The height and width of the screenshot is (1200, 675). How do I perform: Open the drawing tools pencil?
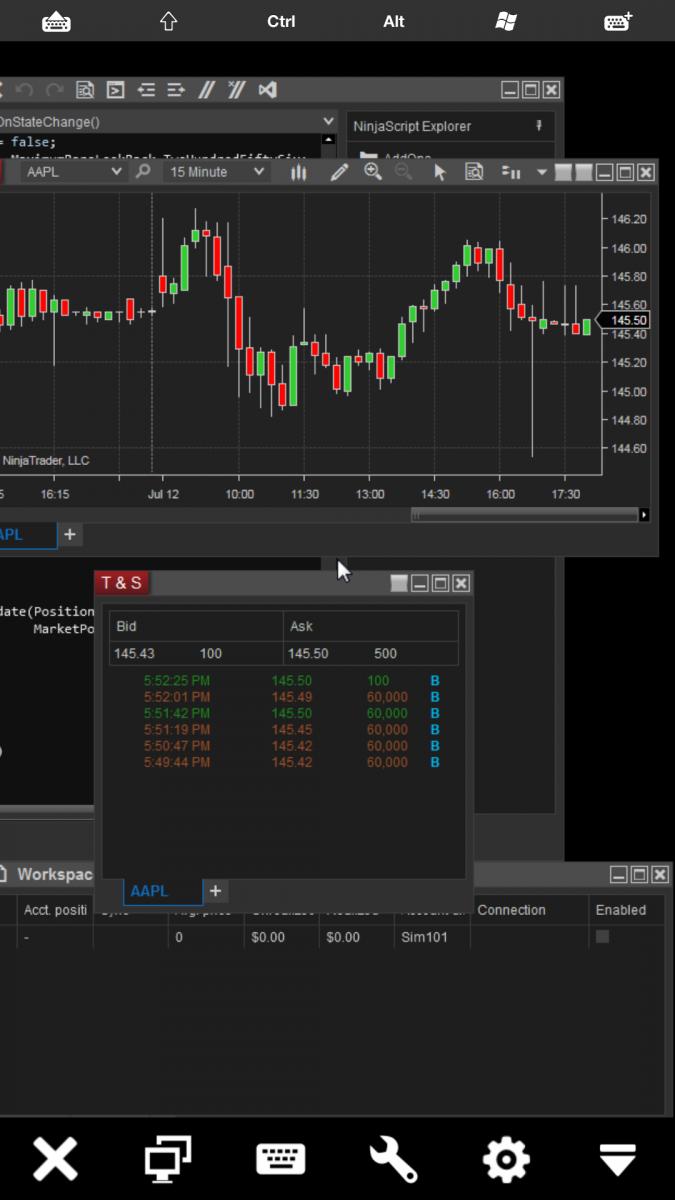click(339, 172)
